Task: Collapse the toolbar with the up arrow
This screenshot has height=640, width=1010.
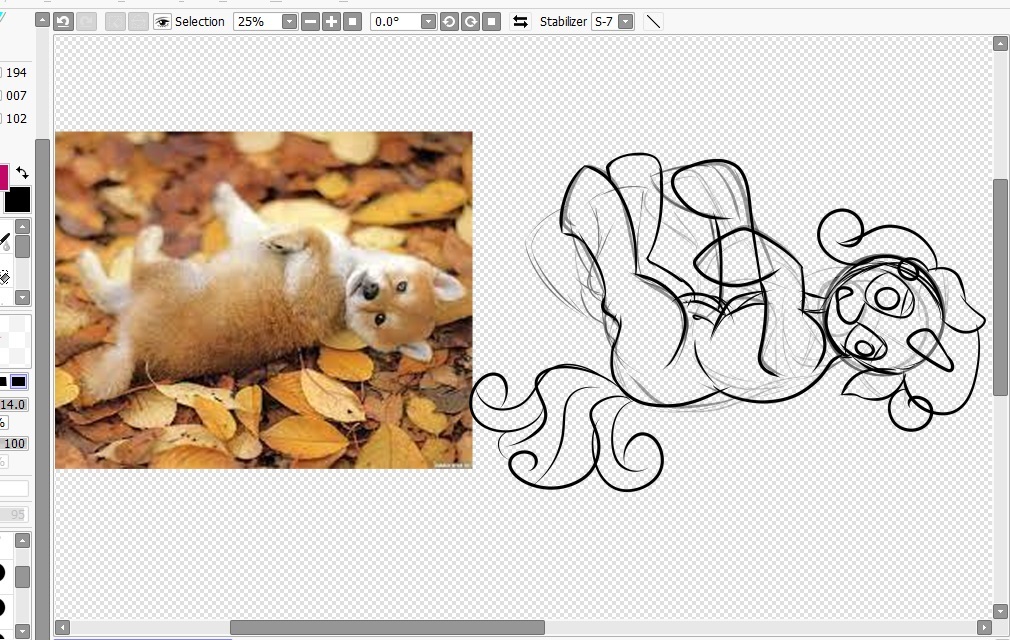Action: pos(42,20)
